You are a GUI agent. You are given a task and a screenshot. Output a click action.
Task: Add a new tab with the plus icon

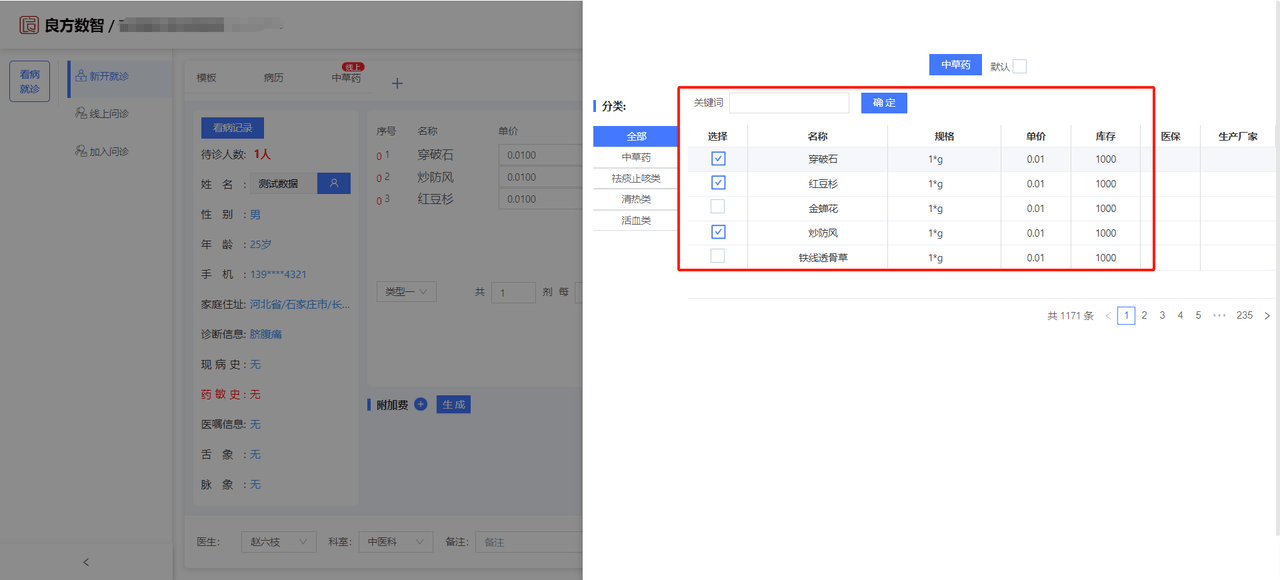pos(397,83)
